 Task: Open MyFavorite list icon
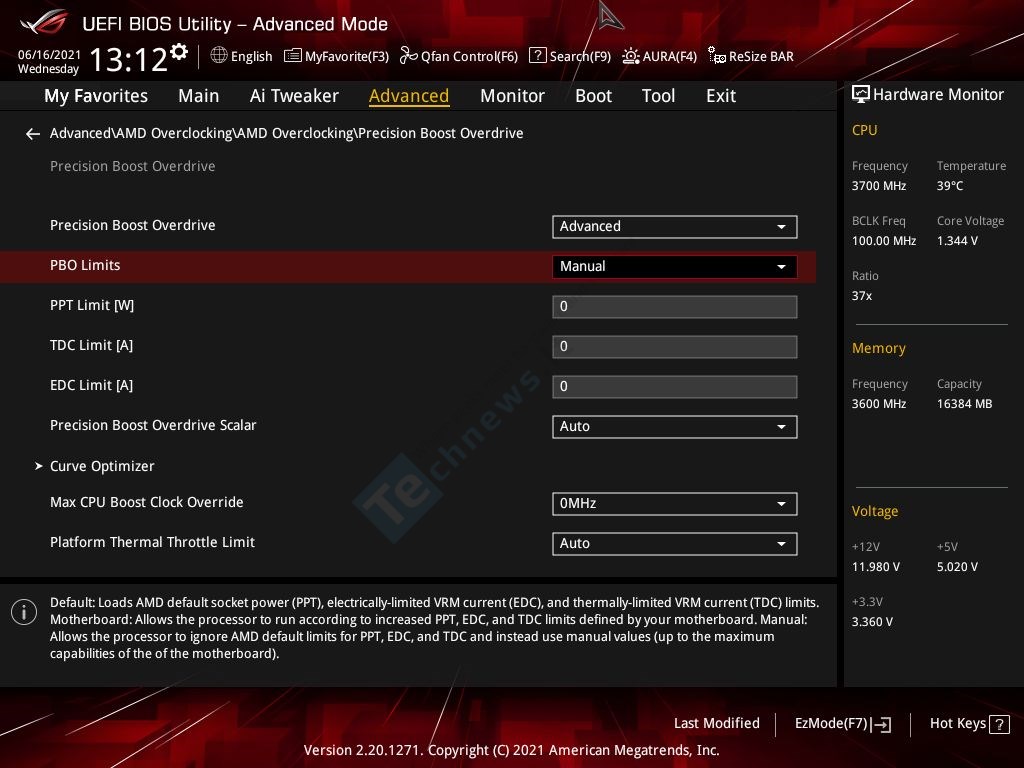pos(293,56)
